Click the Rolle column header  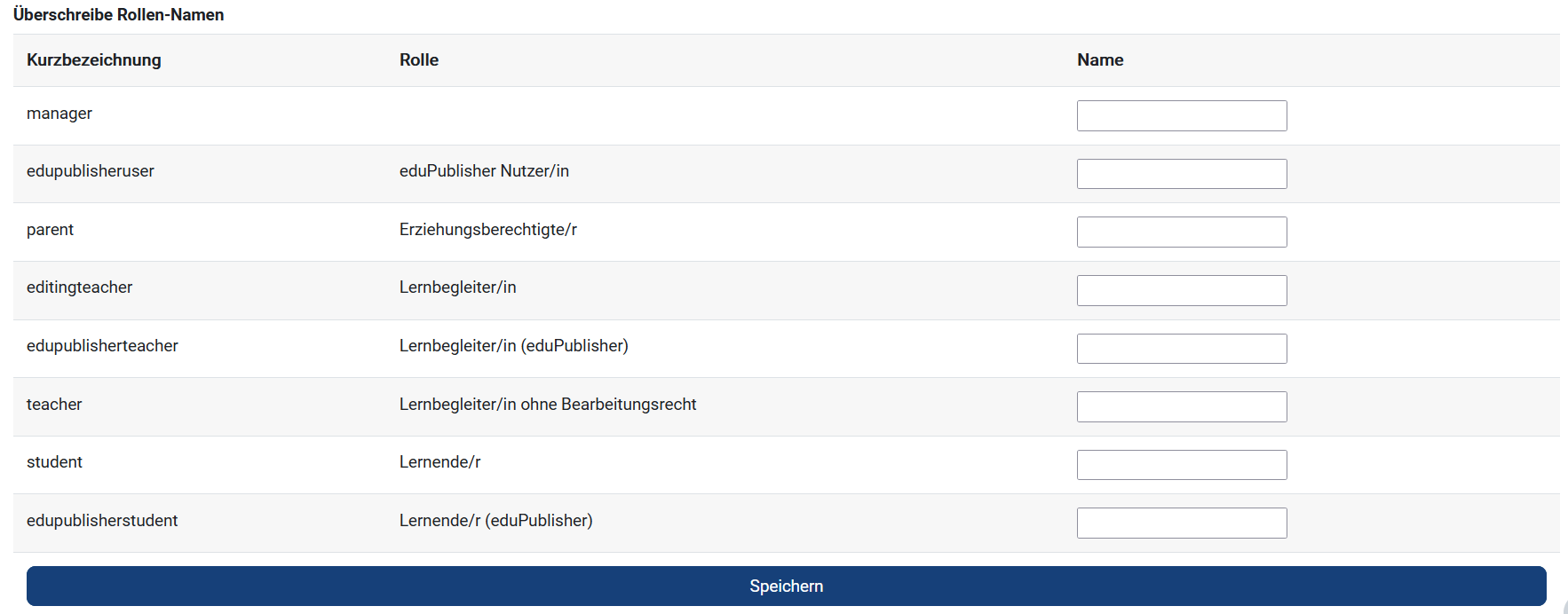(x=418, y=59)
